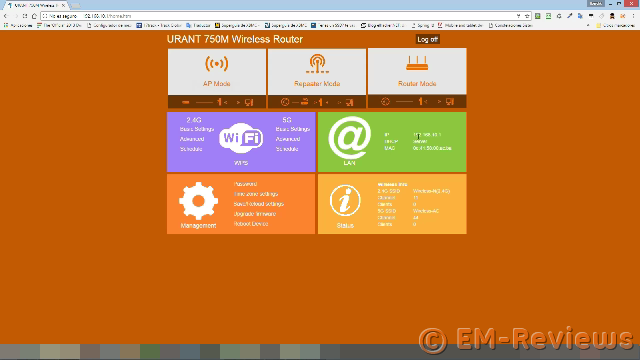Open 5G Advanced settings link
640x360 pixels.
[x=288, y=139]
